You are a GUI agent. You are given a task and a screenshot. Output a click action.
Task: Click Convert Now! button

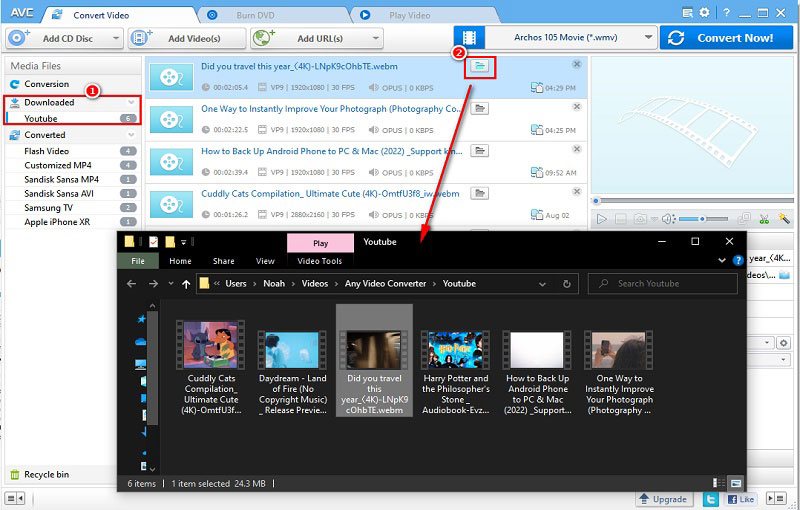[726, 38]
